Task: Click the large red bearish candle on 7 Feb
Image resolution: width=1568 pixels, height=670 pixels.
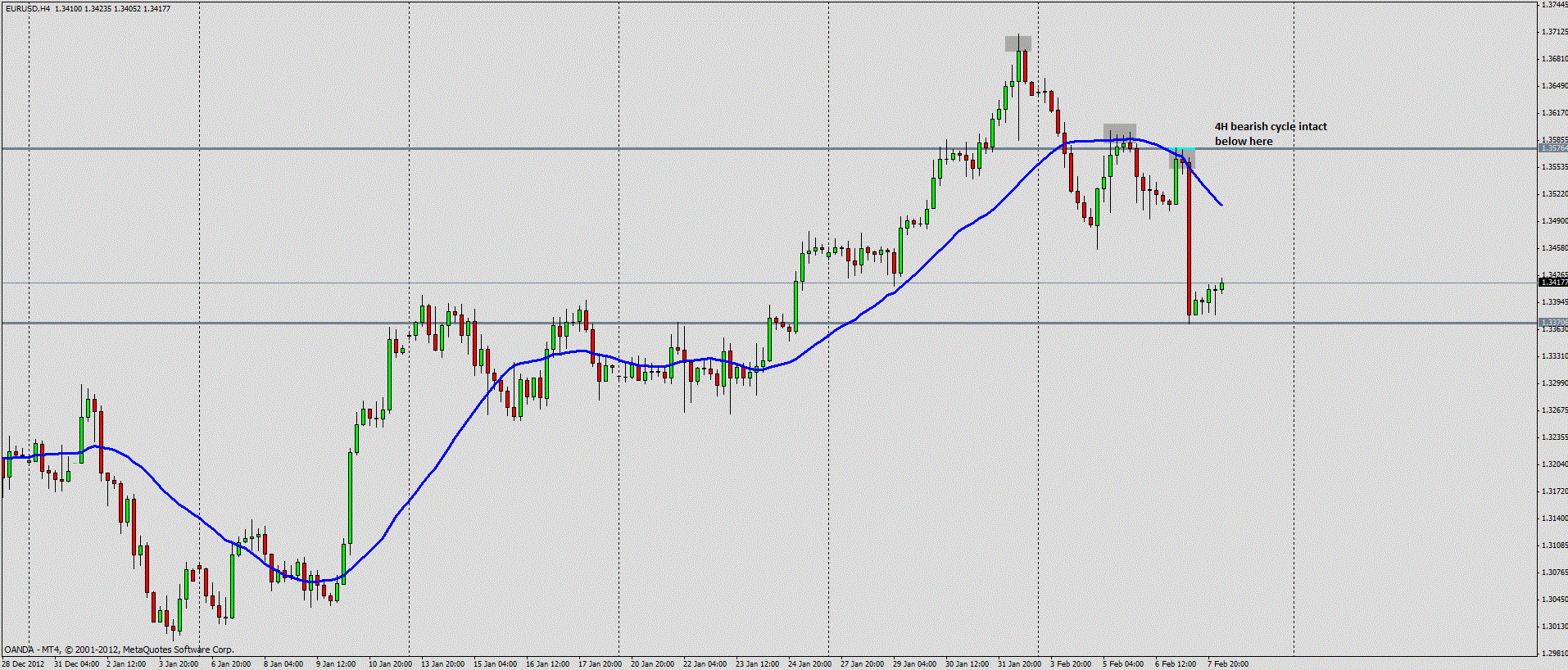Action: pos(1188,238)
